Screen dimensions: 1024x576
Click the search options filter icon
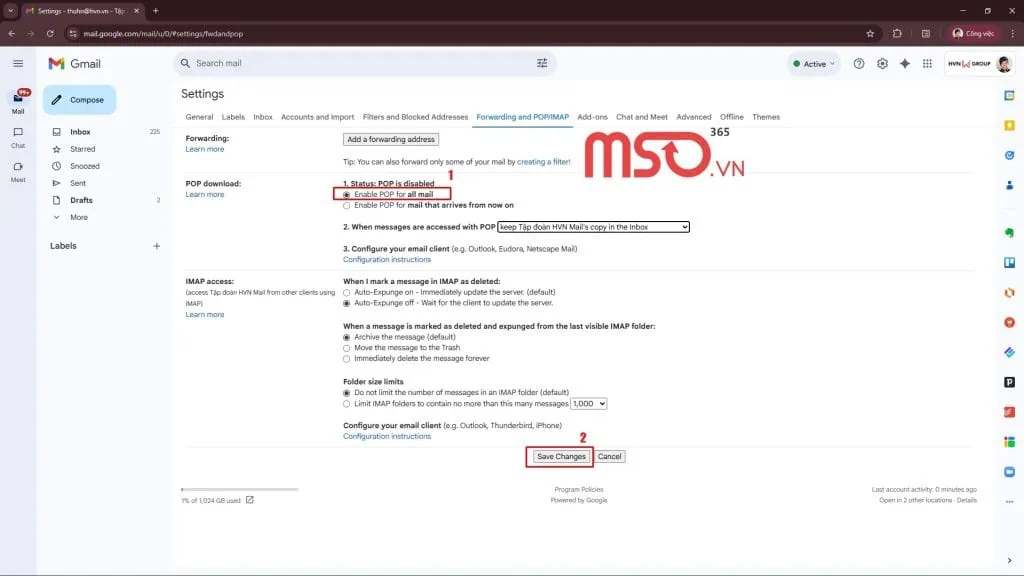coord(542,63)
